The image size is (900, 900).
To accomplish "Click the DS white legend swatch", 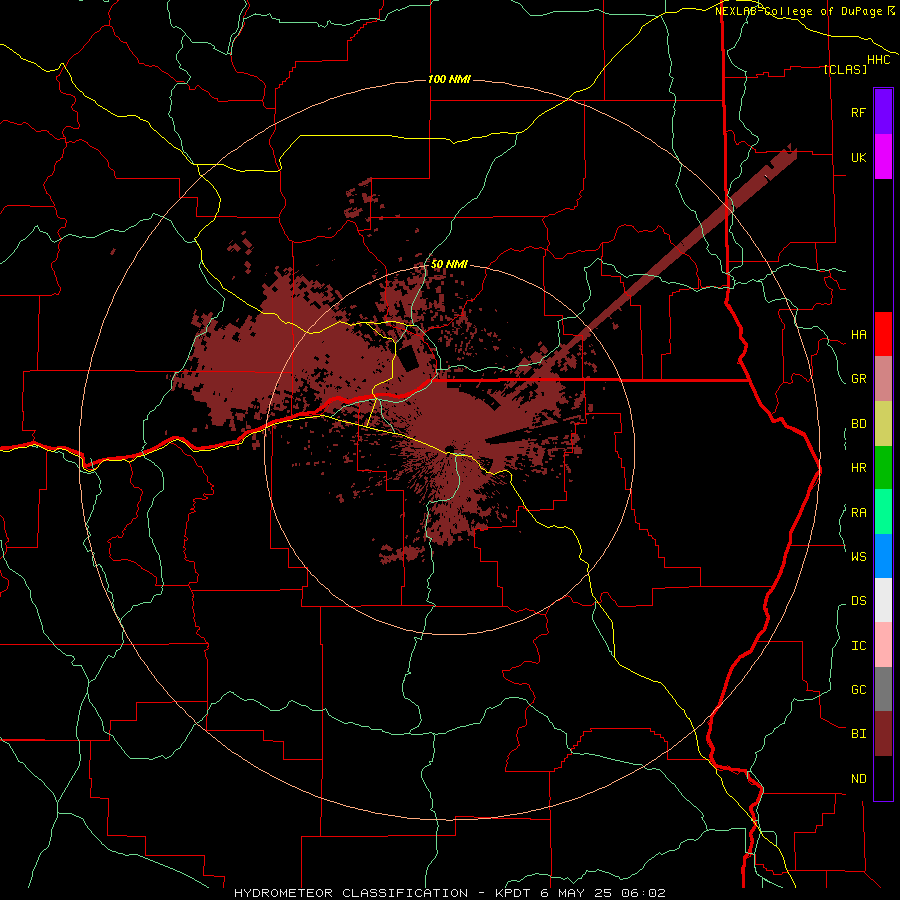I will (883, 600).
